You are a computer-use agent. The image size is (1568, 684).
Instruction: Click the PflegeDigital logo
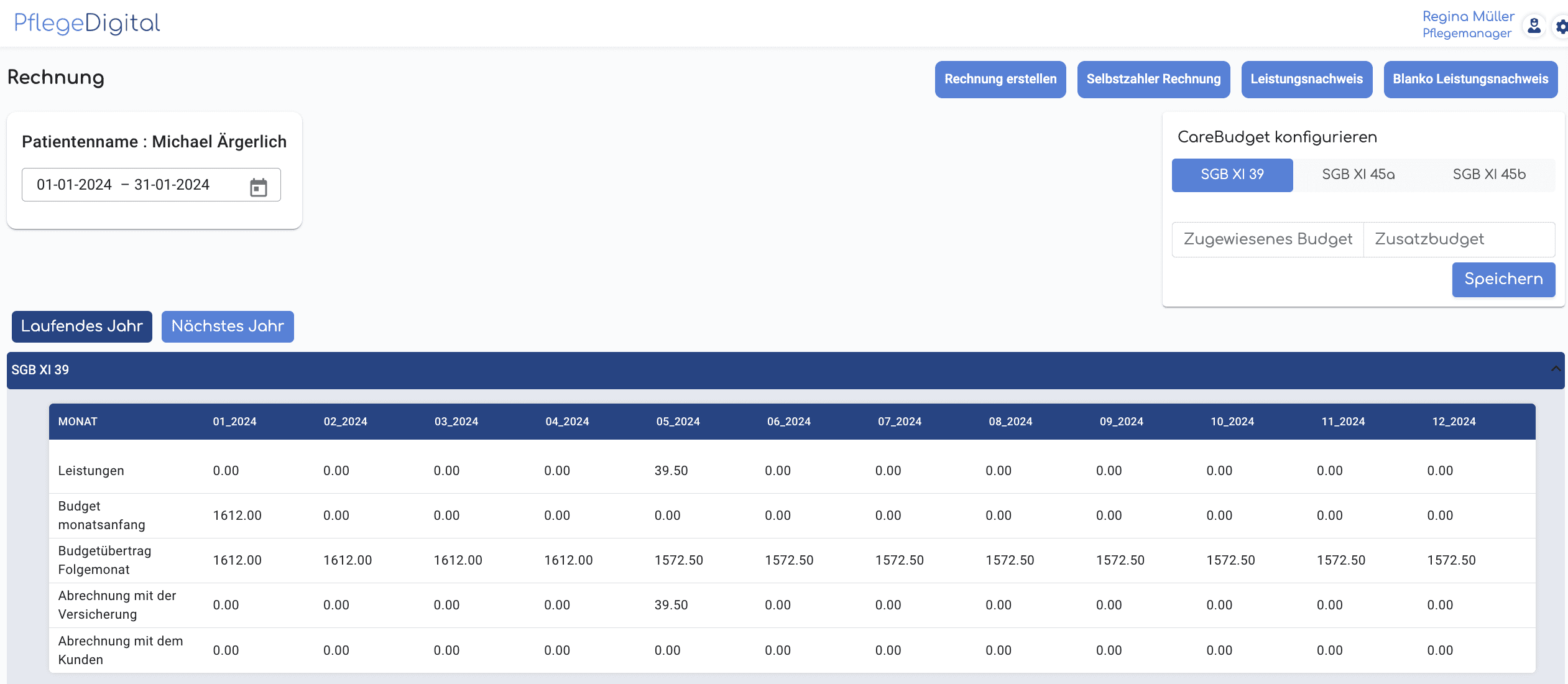(86, 23)
